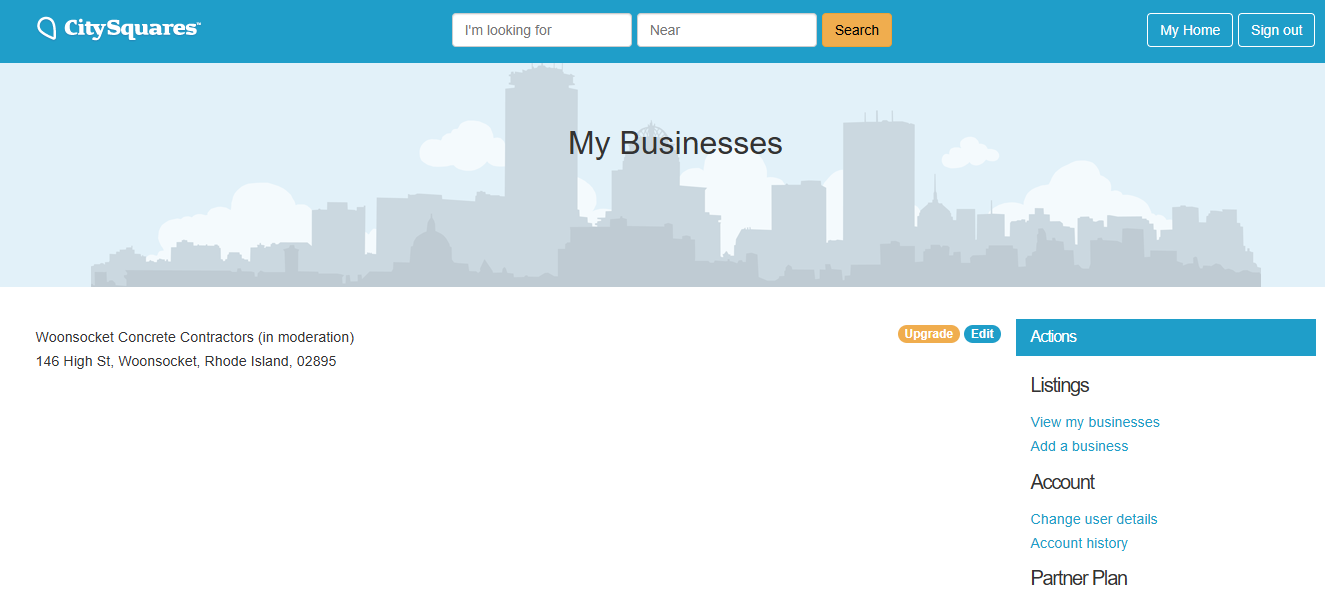Open the CitySquares logo home link
This screenshot has width=1325, height=596.
pos(119,28)
